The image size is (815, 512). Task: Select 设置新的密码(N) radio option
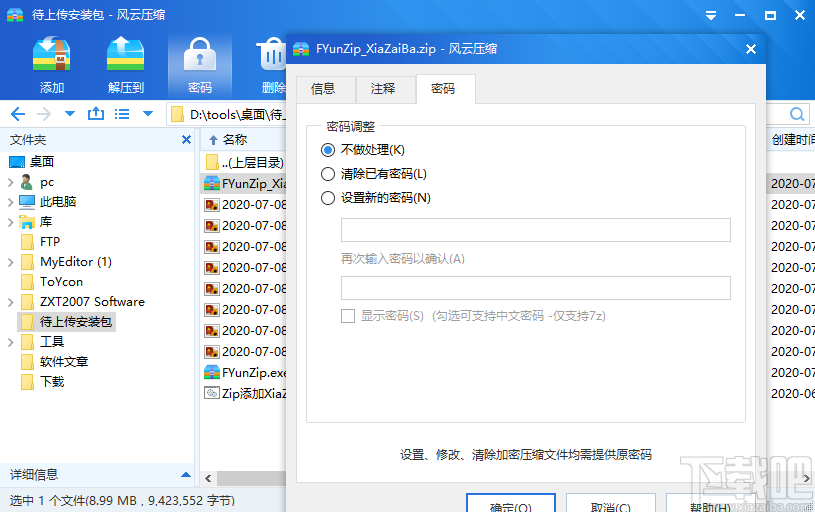click(327, 198)
